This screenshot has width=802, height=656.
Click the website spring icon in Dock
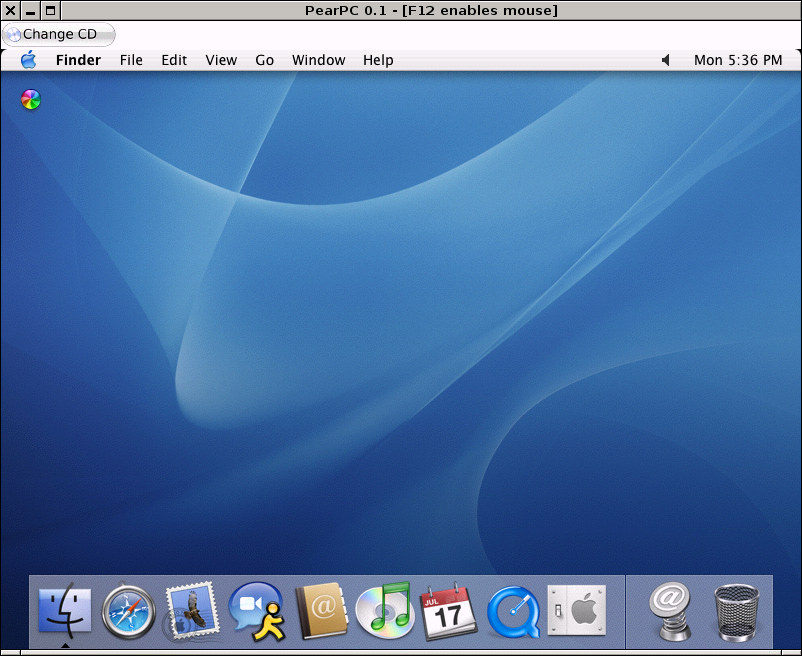pos(673,610)
